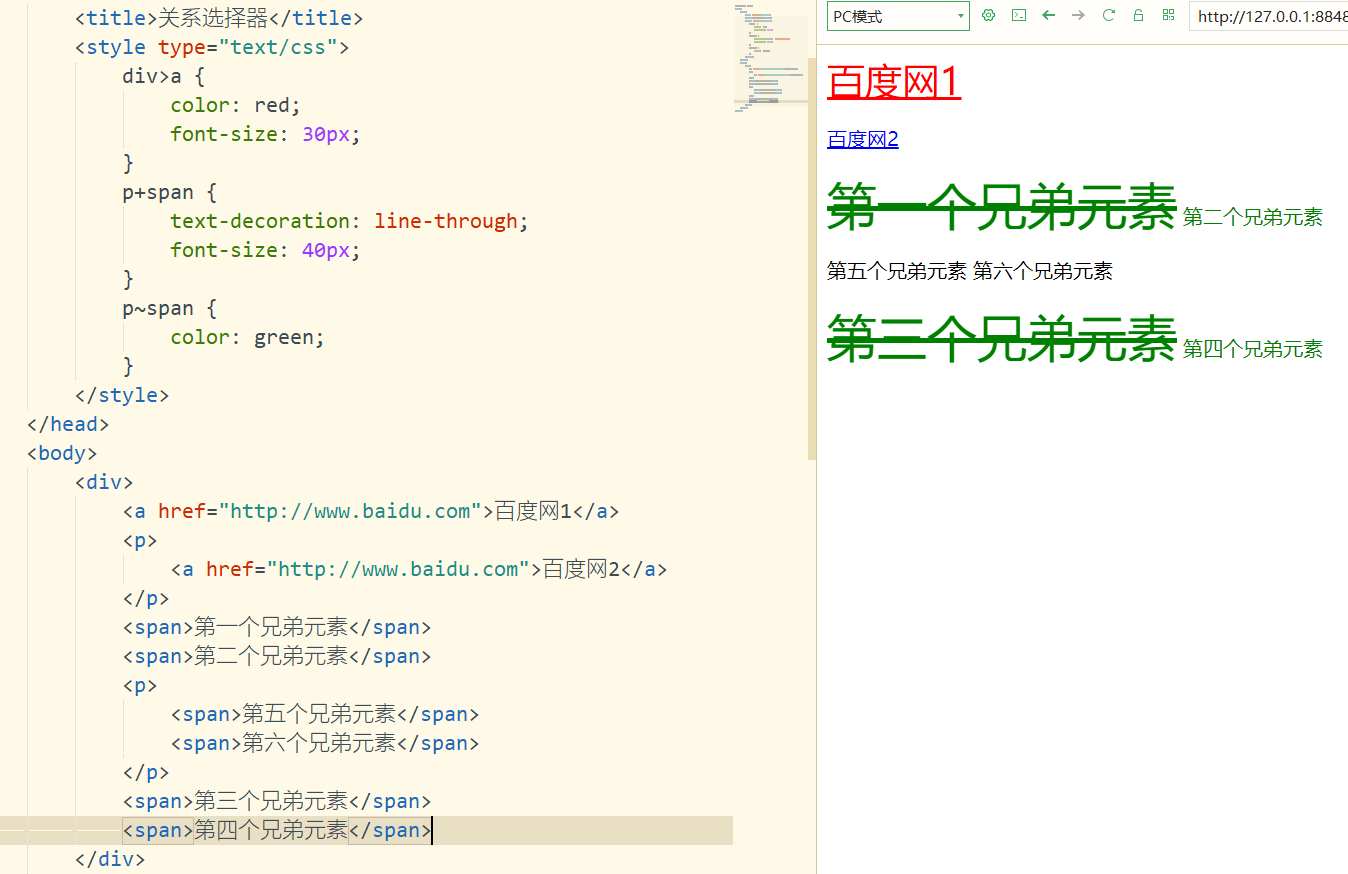Screen dimensions: 1348x874
Task: Click the span line 第一个兄弟元素 in code
Action: [277, 627]
